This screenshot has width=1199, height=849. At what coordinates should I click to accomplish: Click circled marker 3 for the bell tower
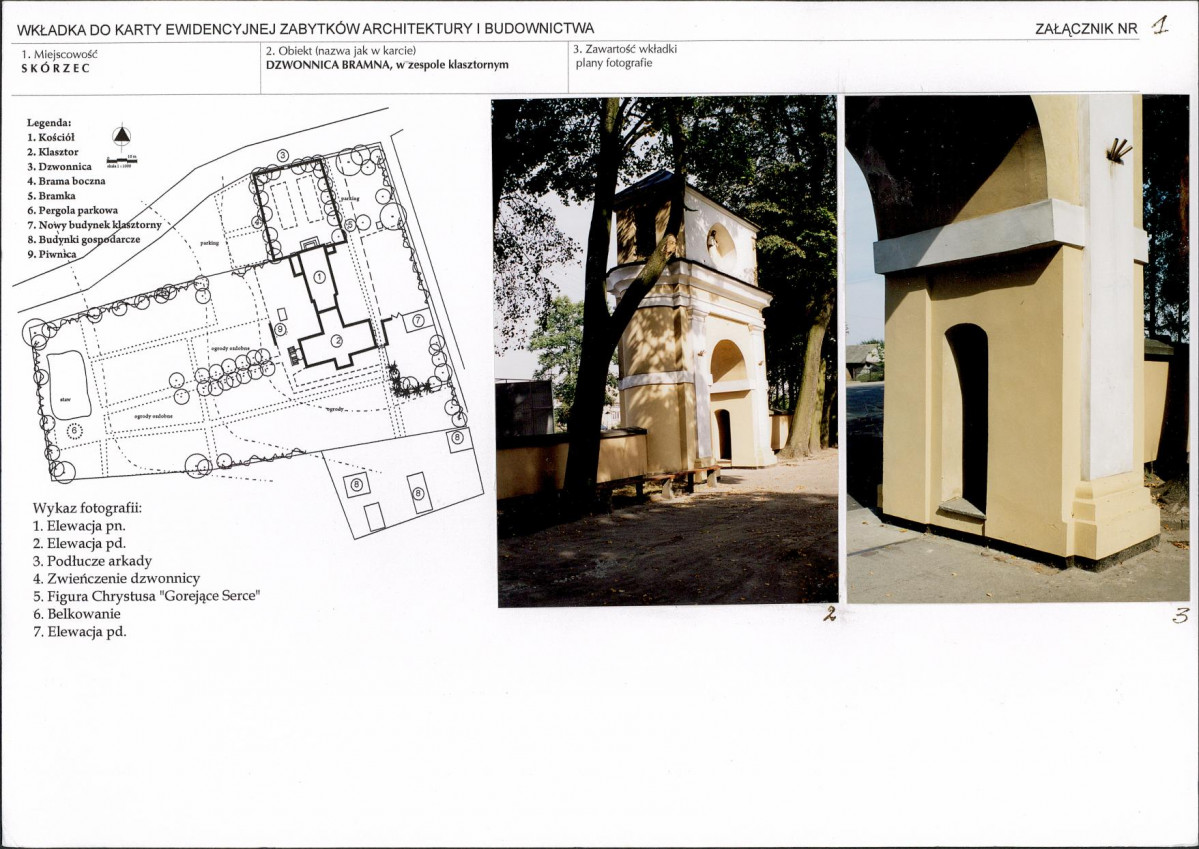pyautogui.click(x=283, y=155)
